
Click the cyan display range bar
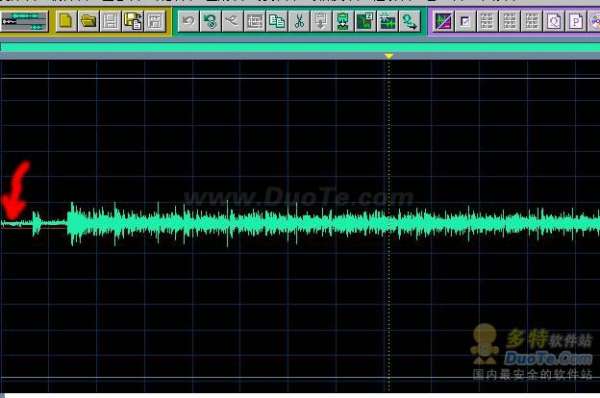300,47
